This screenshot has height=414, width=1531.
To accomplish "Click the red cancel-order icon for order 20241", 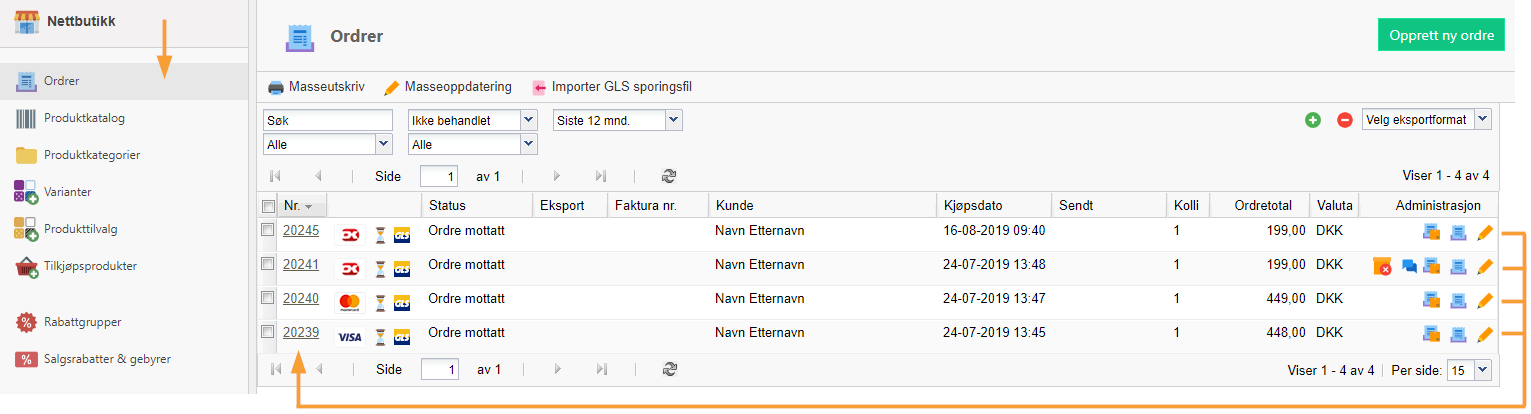I will coord(1382,266).
